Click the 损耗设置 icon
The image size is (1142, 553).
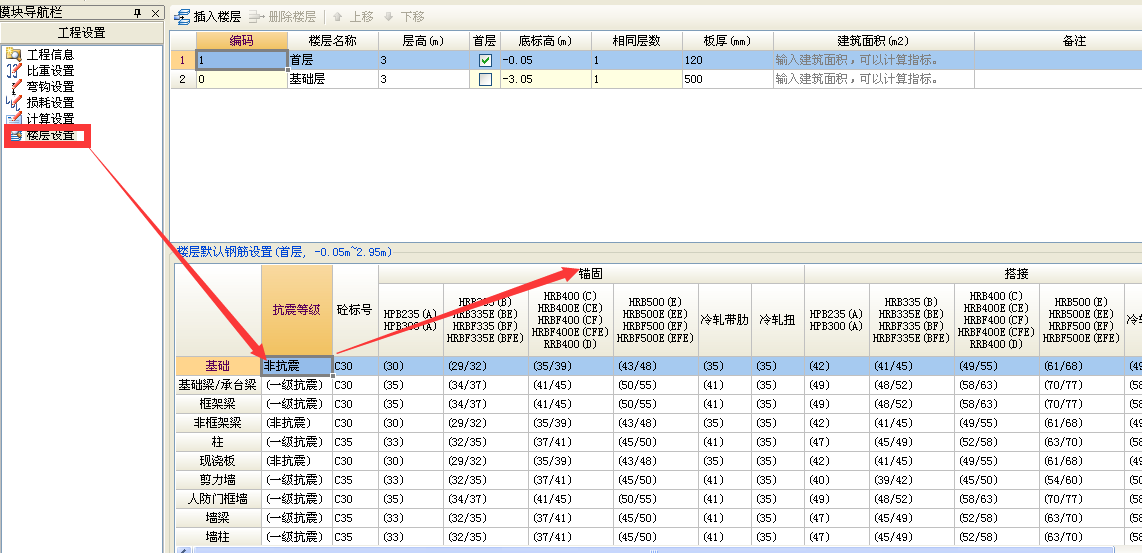pyautogui.click(x=14, y=102)
